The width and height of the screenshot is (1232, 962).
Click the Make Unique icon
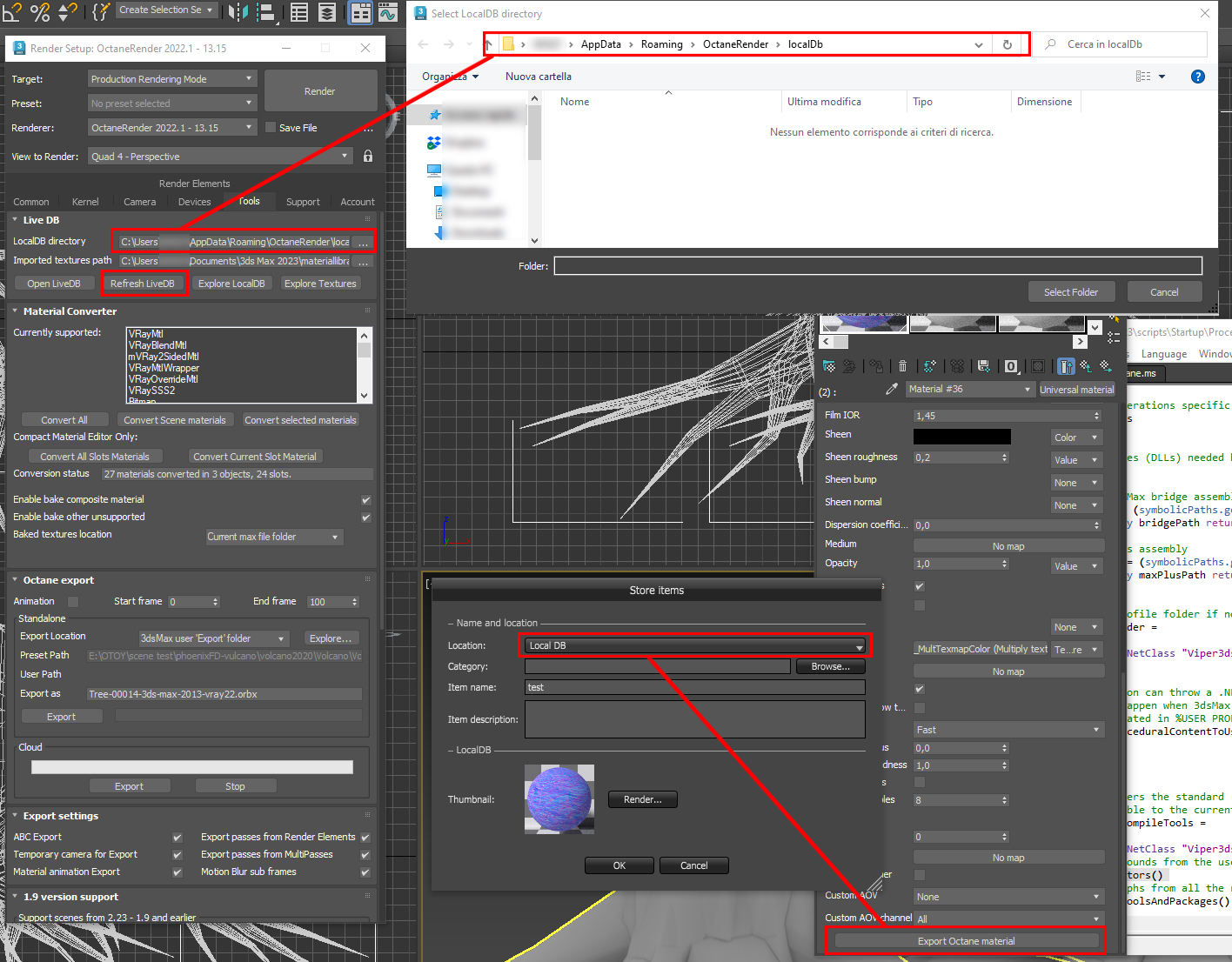pos(957,366)
